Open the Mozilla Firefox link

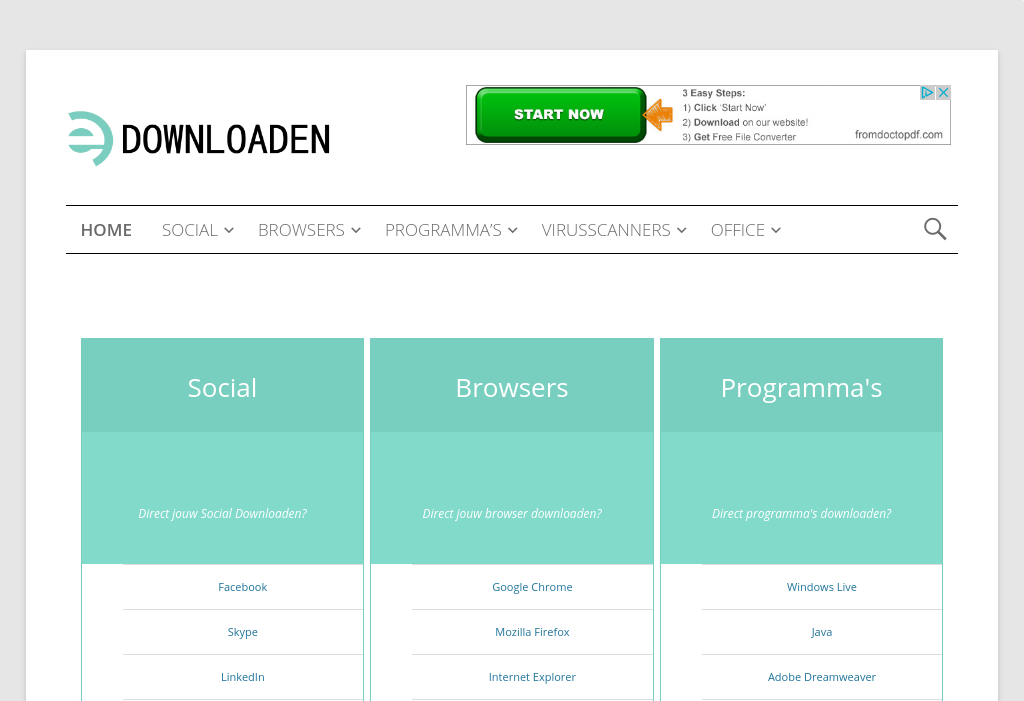532,632
